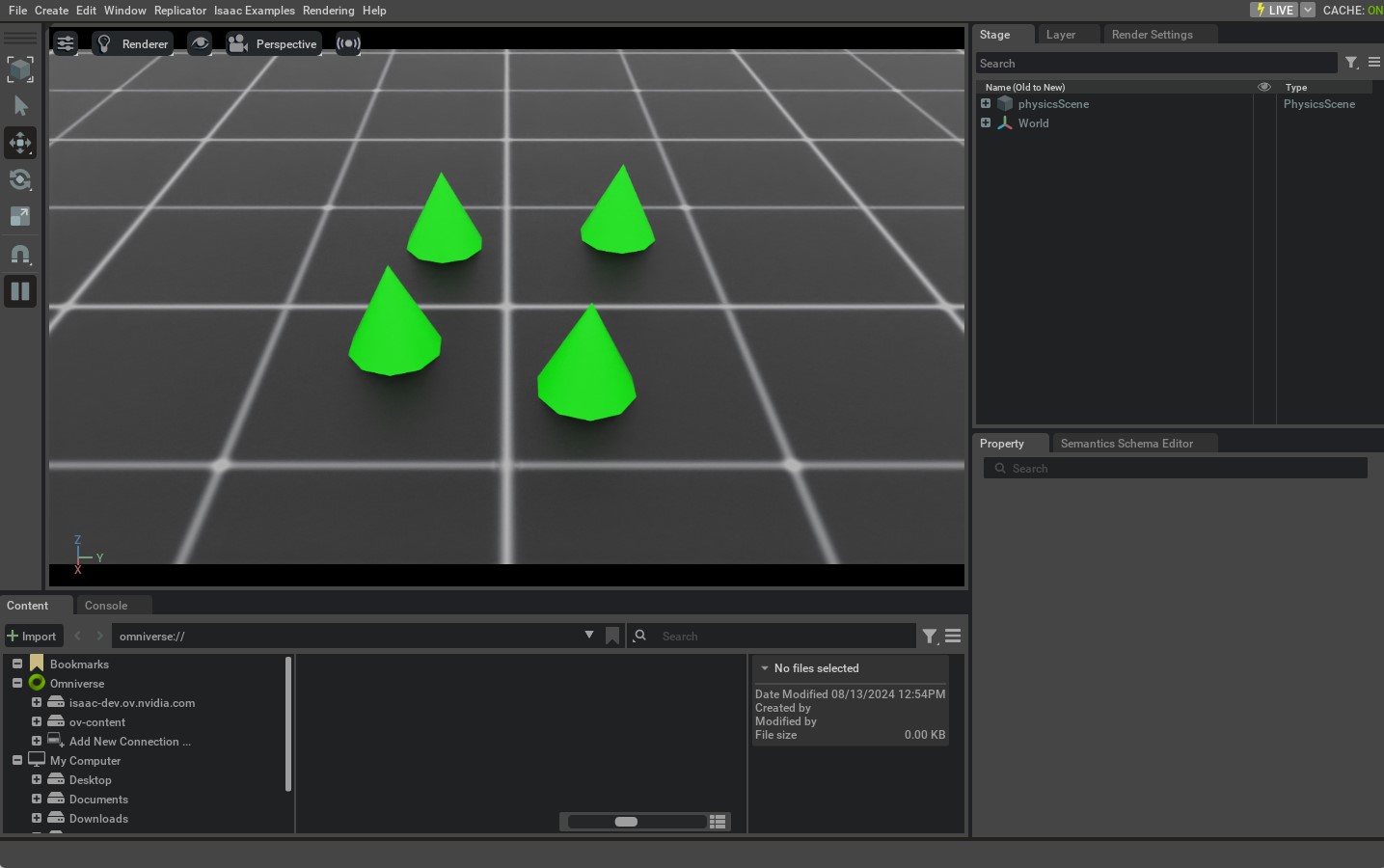1384x868 pixels.
Task: Select the Scale tool
Action: pos(20,216)
